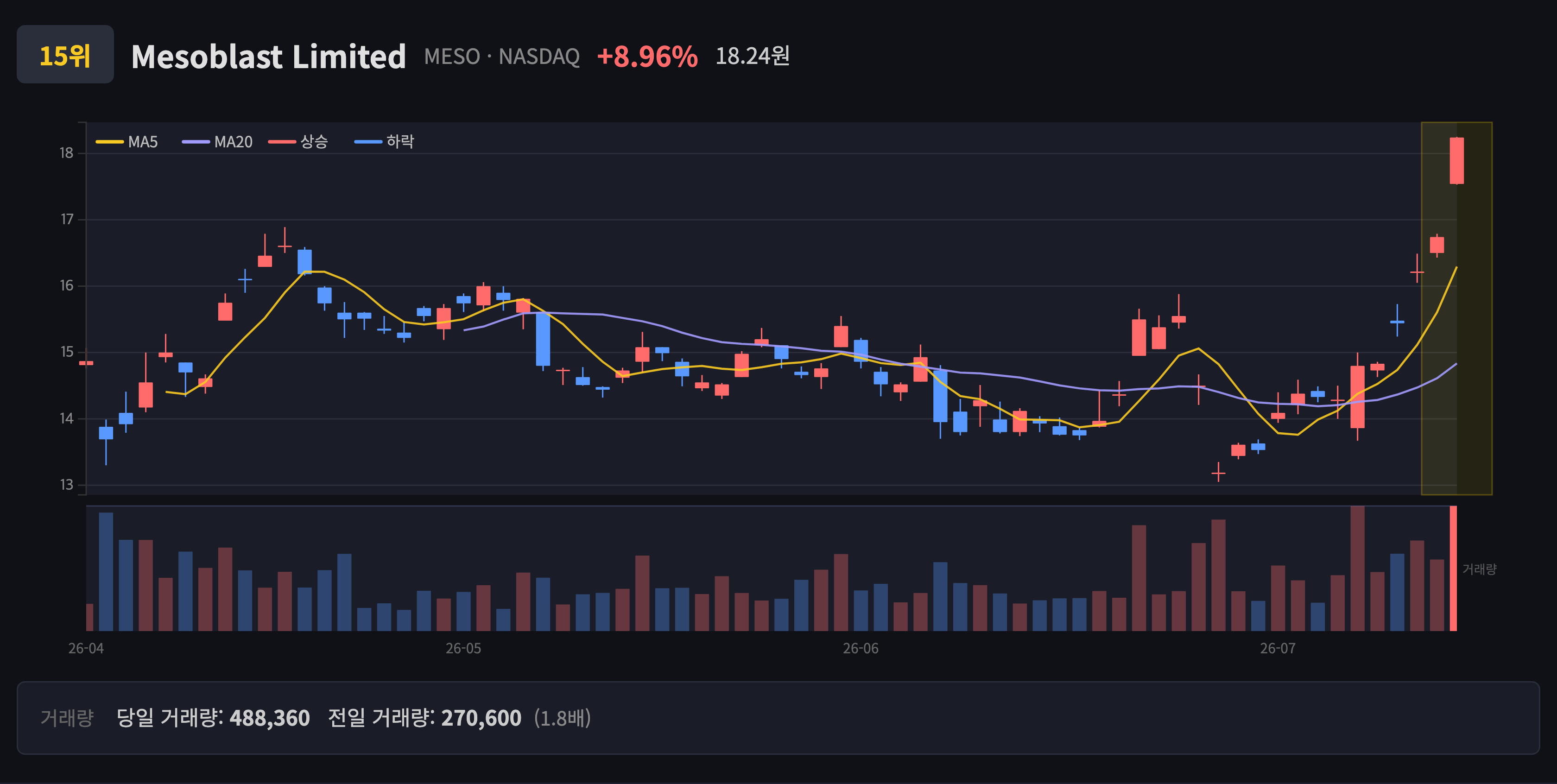Click the 26-05 date axis label
Image resolution: width=1557 pixels, height=784 pixels.
pyautogui.click(x=463, y=648)
